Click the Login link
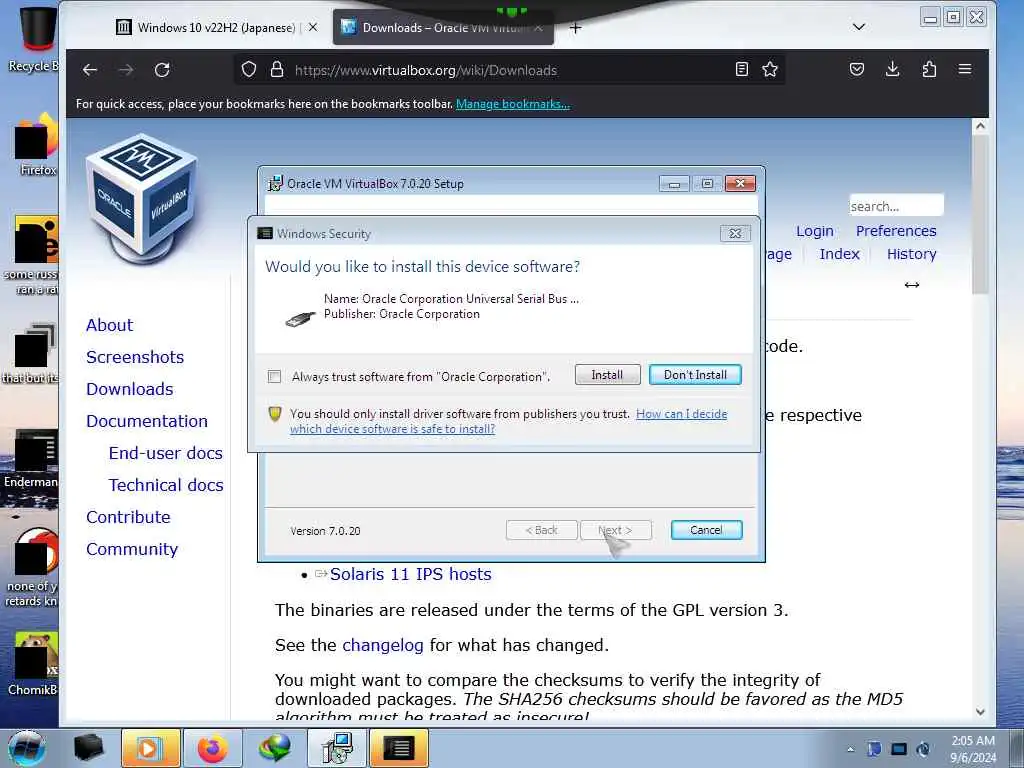This screenshot has height=768, width=1024. pos(814,231)
